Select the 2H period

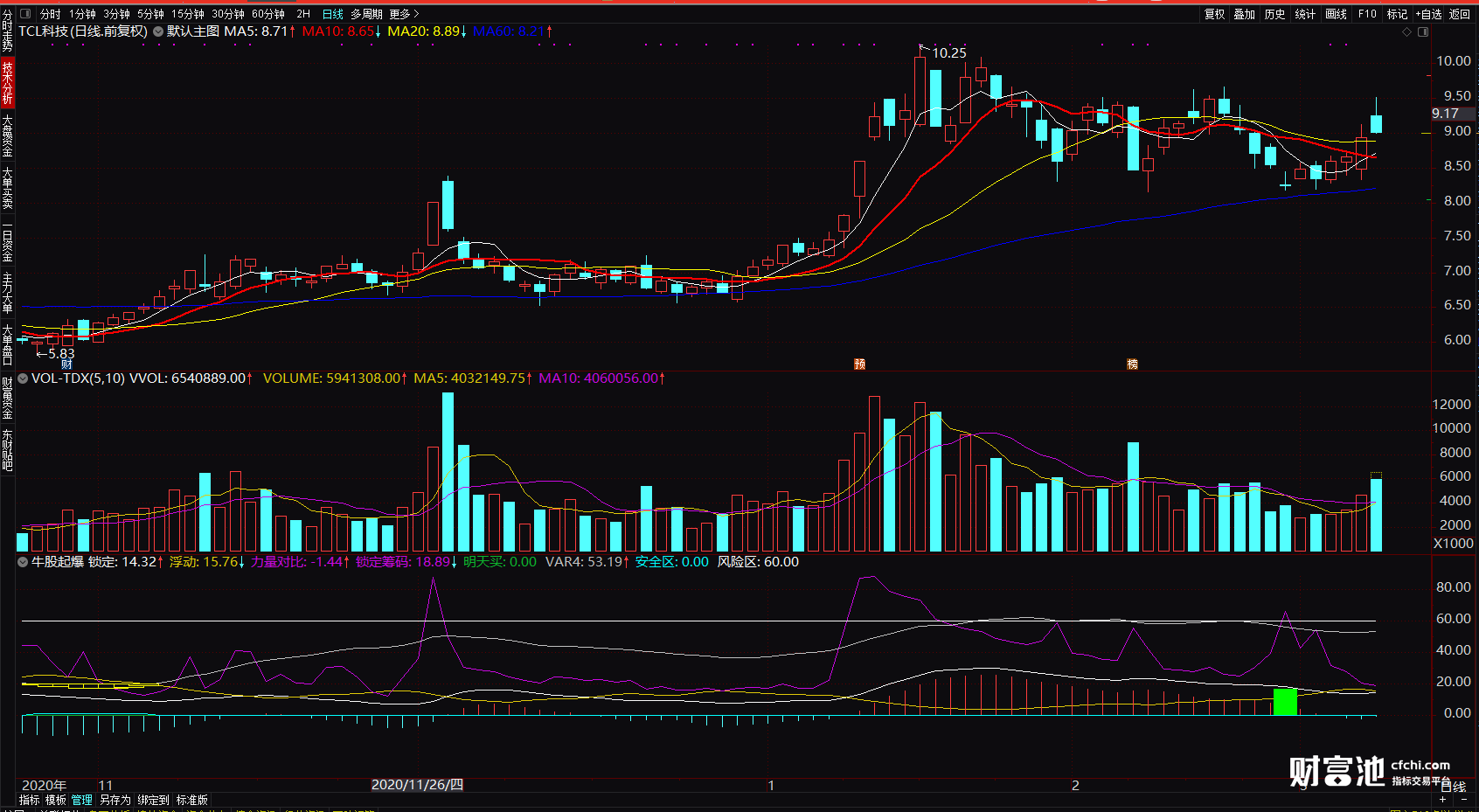tap(303, 14)
